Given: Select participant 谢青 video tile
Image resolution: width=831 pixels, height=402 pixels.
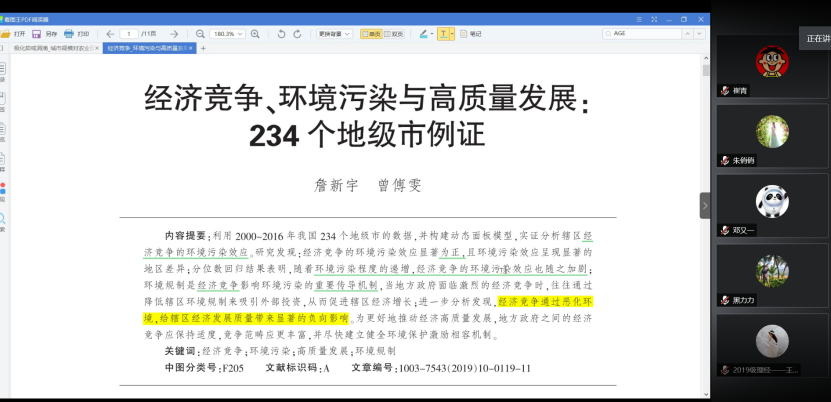Looking at the screenshot, I should (x=772, y=67).
